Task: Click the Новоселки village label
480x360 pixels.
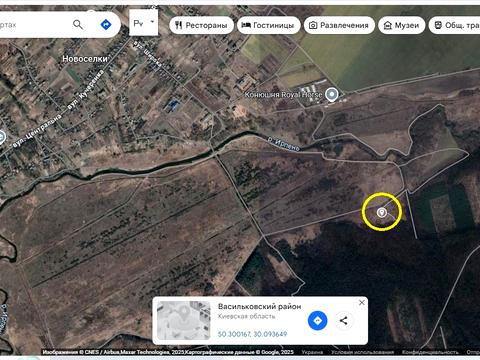Action: pyautogui.click(x=85, y=59)
